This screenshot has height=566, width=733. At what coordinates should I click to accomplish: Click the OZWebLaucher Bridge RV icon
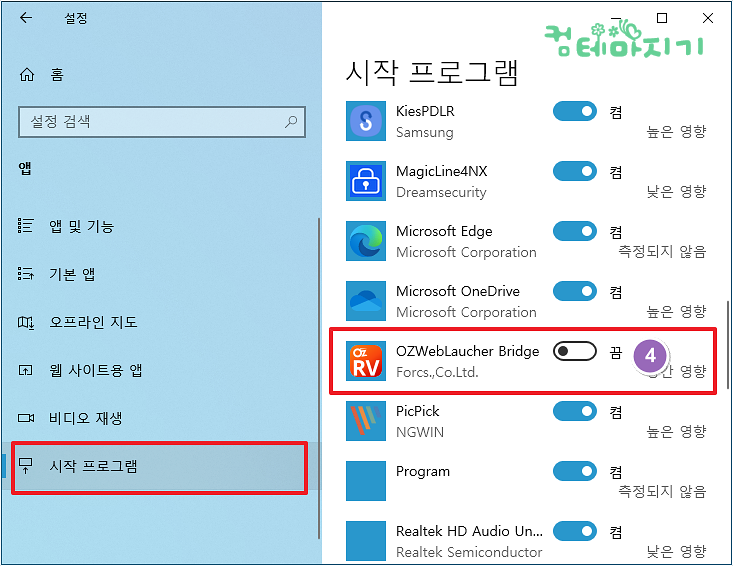coord(366,361)
